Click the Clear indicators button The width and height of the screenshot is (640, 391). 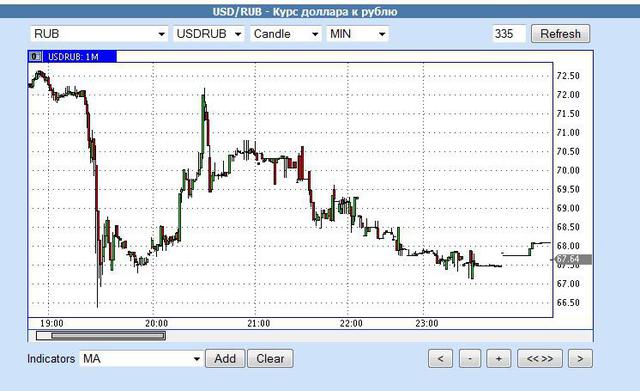click(x=270, y=359)
